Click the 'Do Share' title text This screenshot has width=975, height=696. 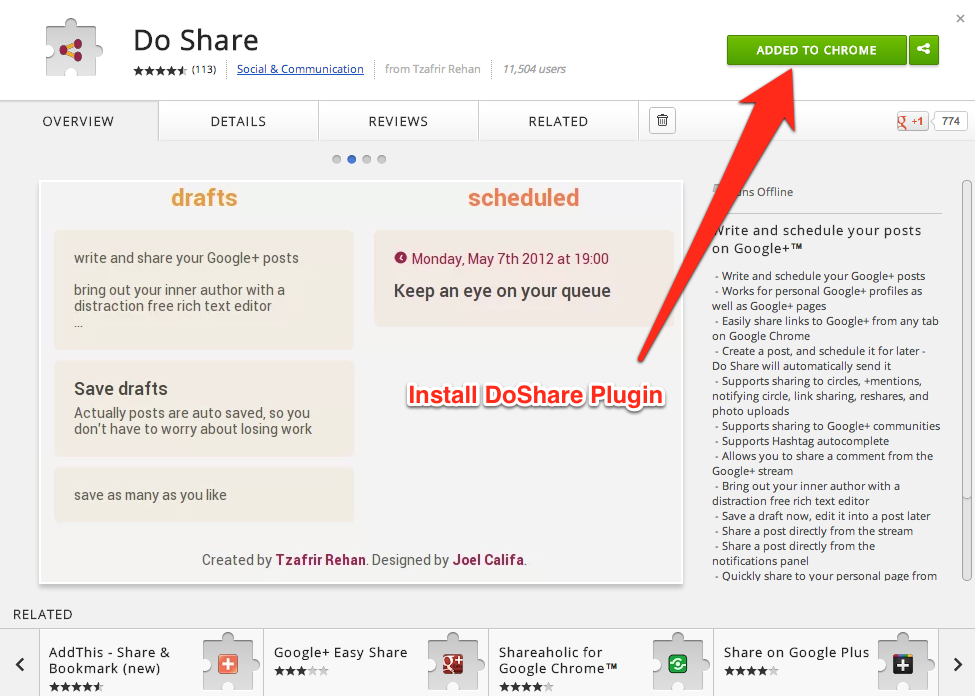(196, 40)
